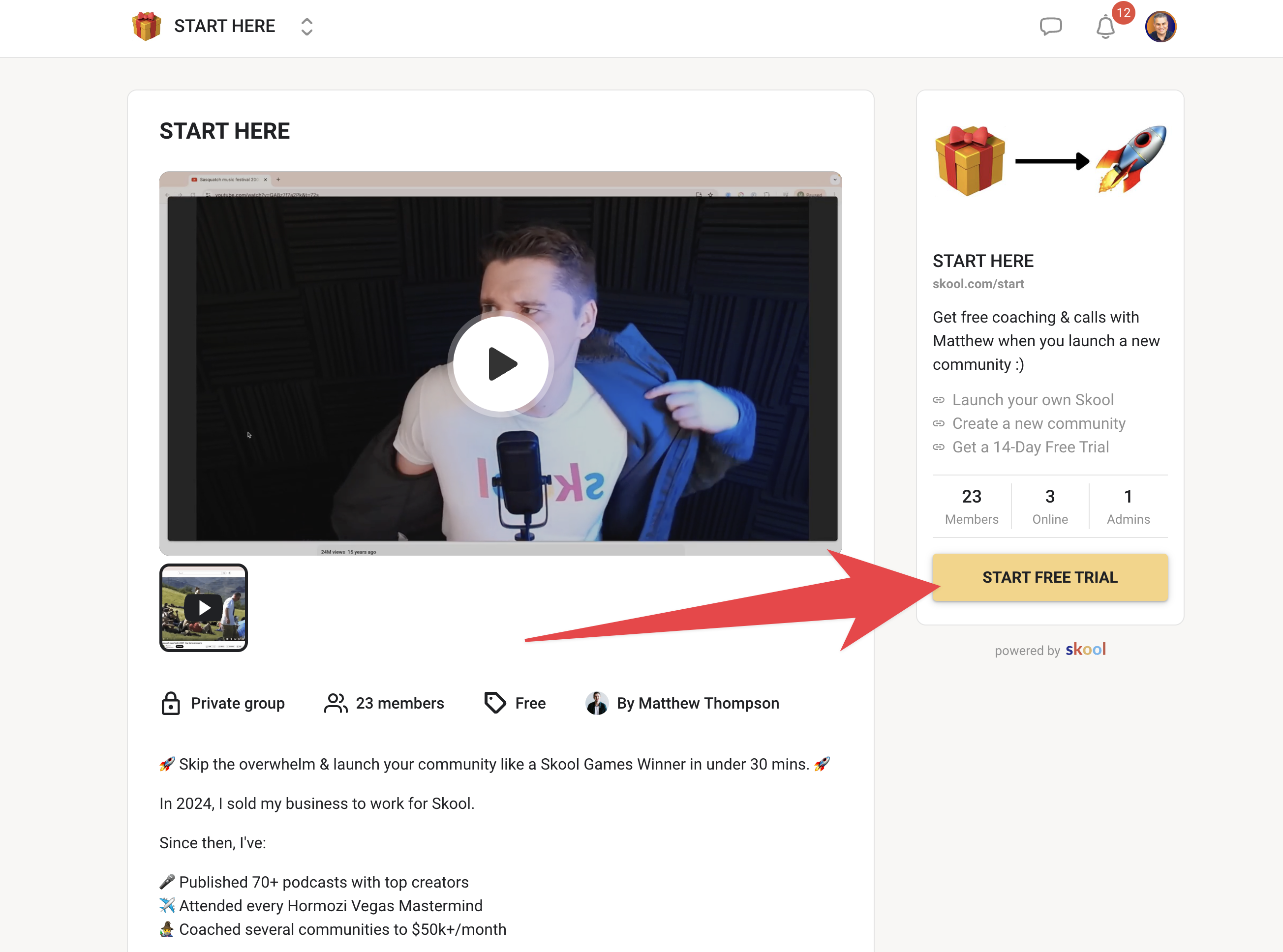Image resolution: width=1283 pixels, height=952 pixels.
Task: Click Matthew Thompson's profile picture
Action: [597, 703]
